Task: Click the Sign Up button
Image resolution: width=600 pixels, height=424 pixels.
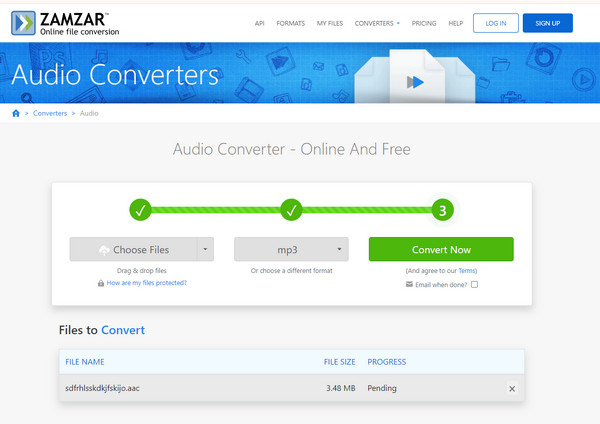Action: (x=548, y=23)
